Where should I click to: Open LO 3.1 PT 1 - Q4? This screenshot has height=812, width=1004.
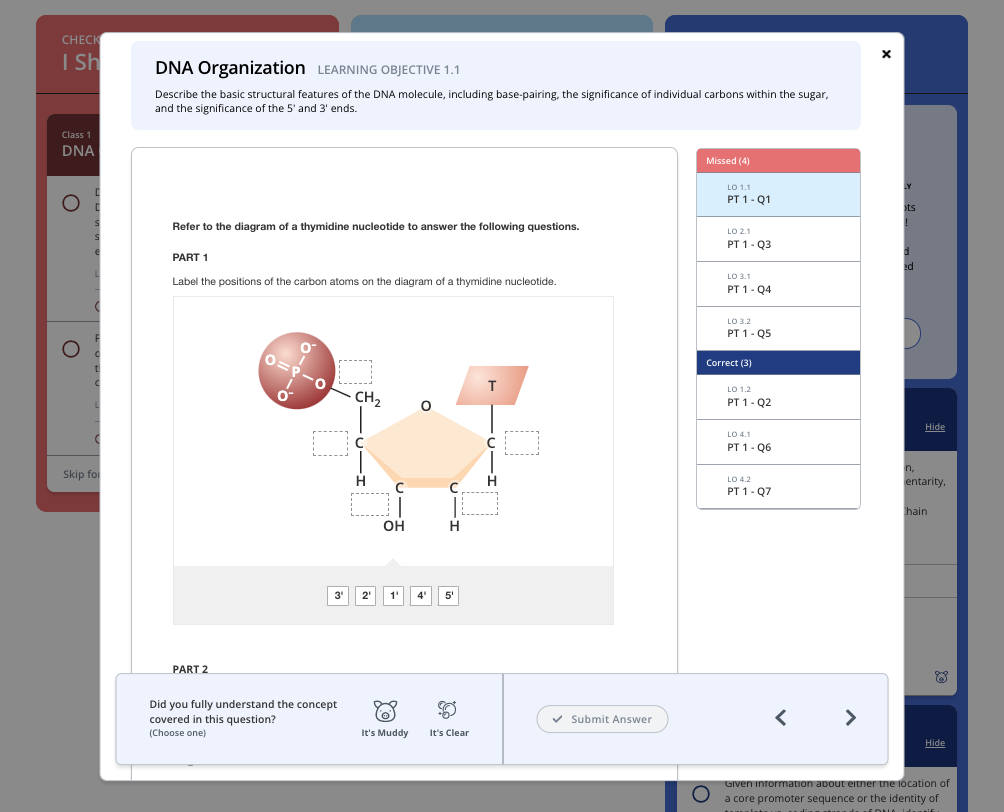(x=778, y=284)
